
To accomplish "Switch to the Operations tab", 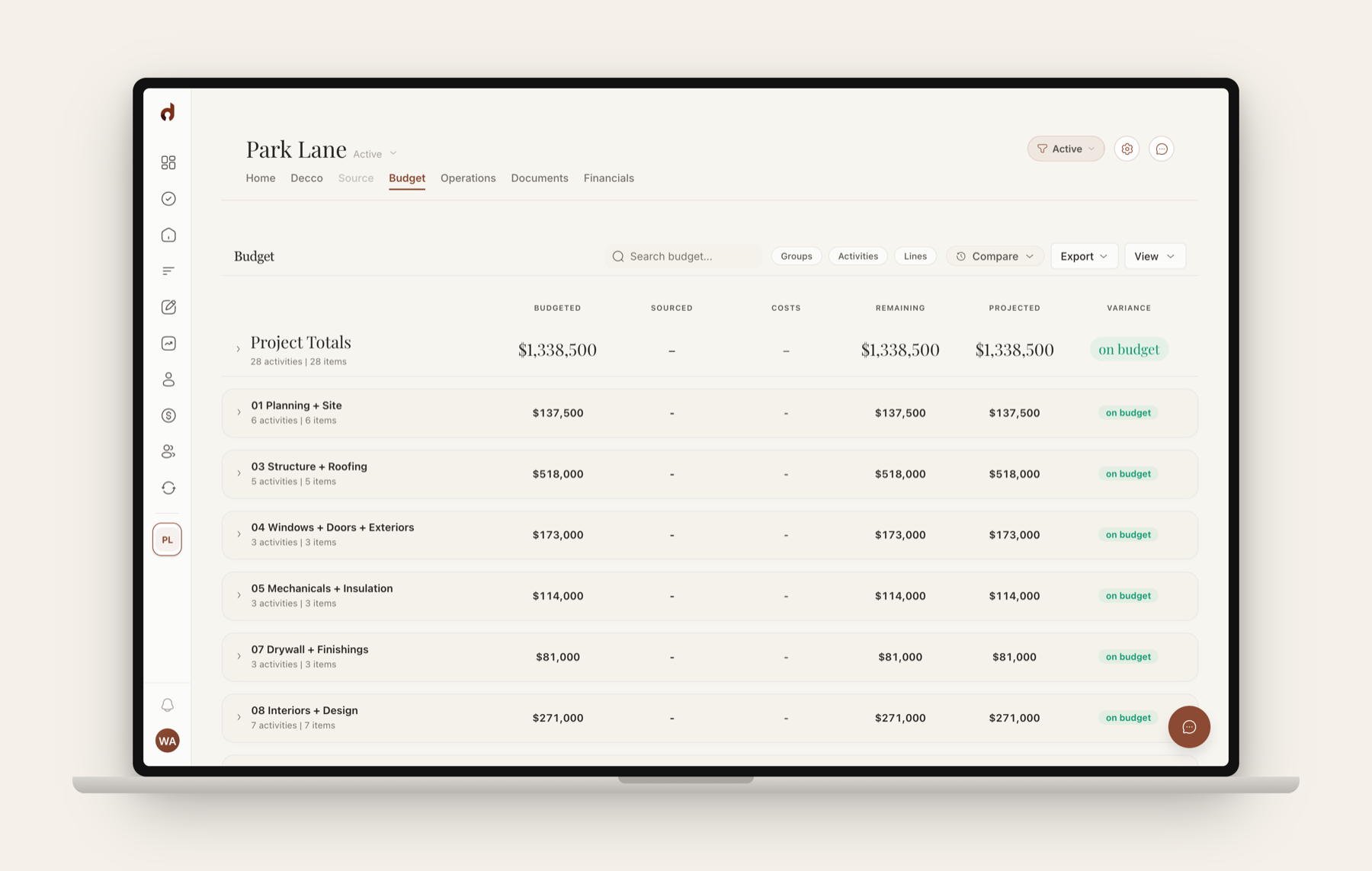I will click(468, 178).
